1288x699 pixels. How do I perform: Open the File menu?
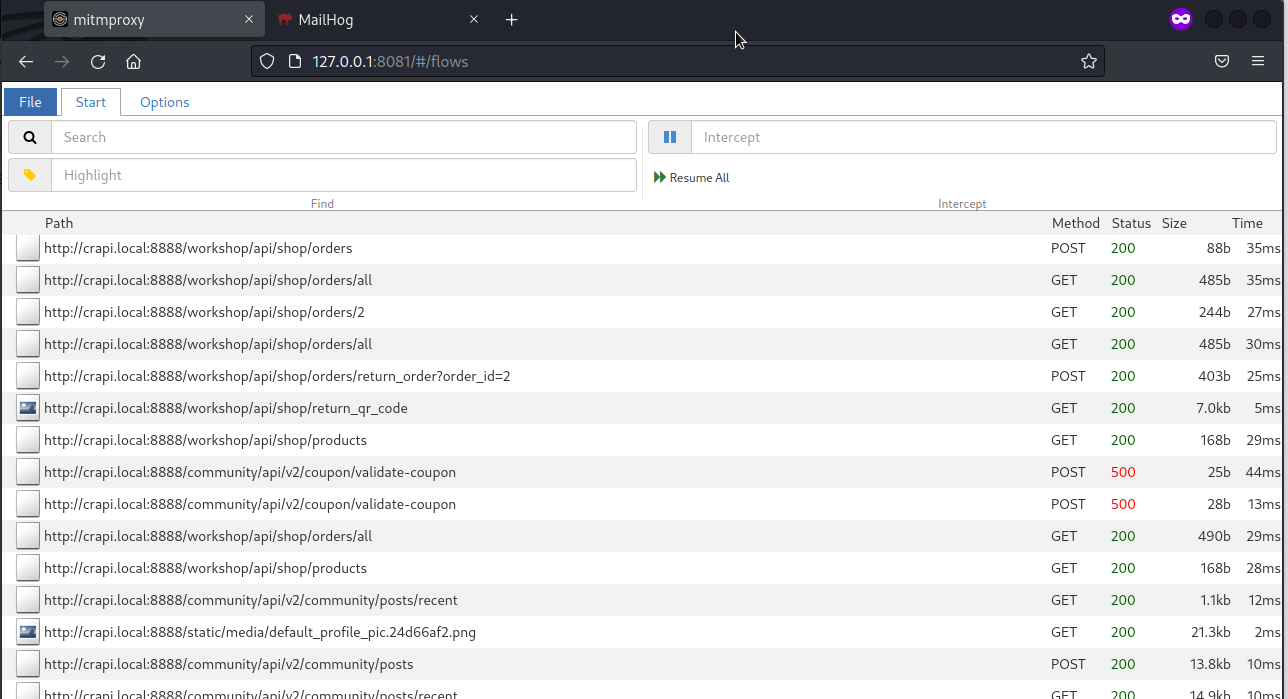coord(30,102)
